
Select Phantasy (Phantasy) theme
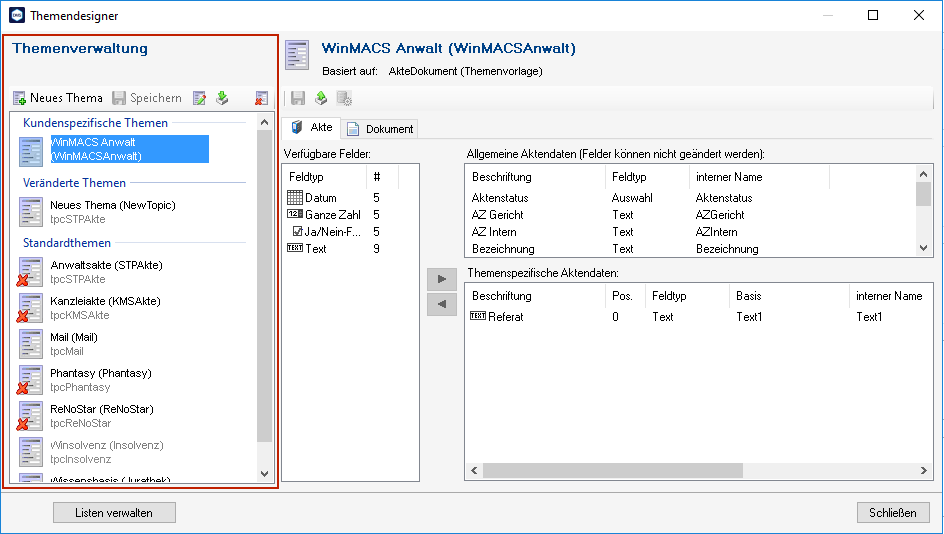(x=101, y=380)
